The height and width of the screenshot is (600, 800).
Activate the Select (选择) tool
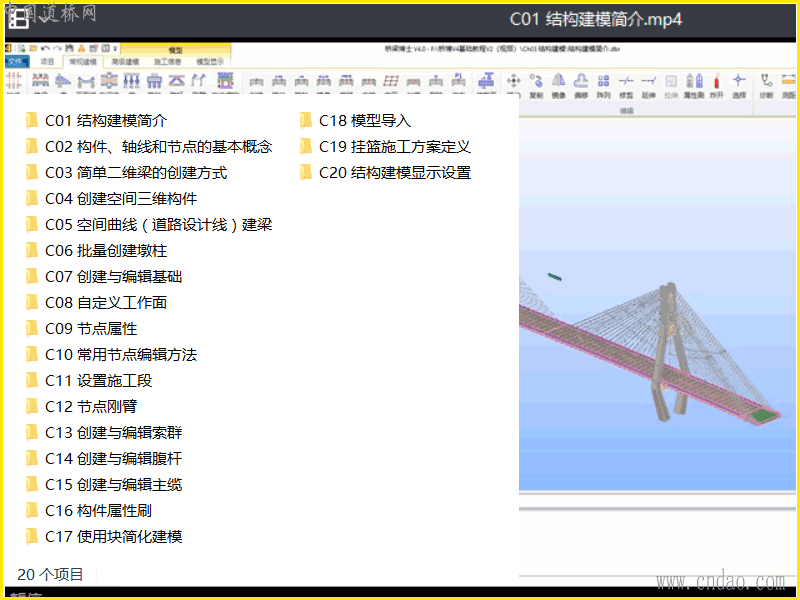(x=739, y=81)
